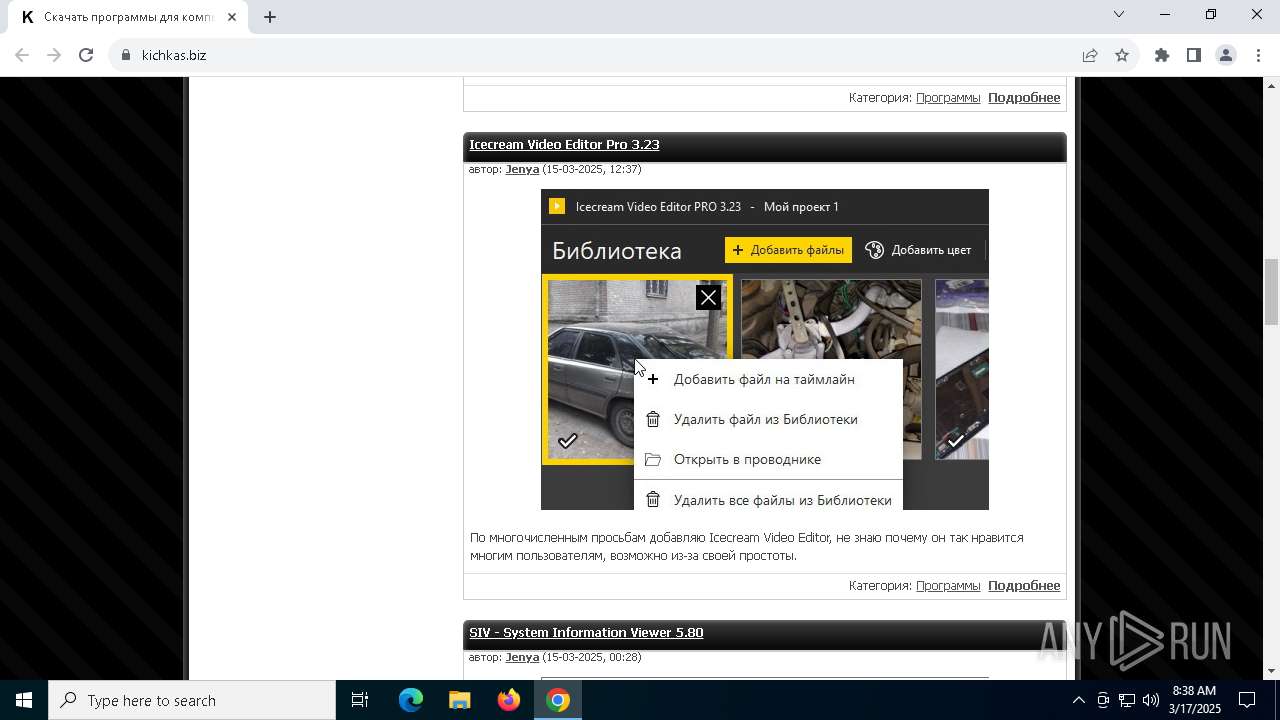Show hidden system tray icons

[x=1078, y=700]
